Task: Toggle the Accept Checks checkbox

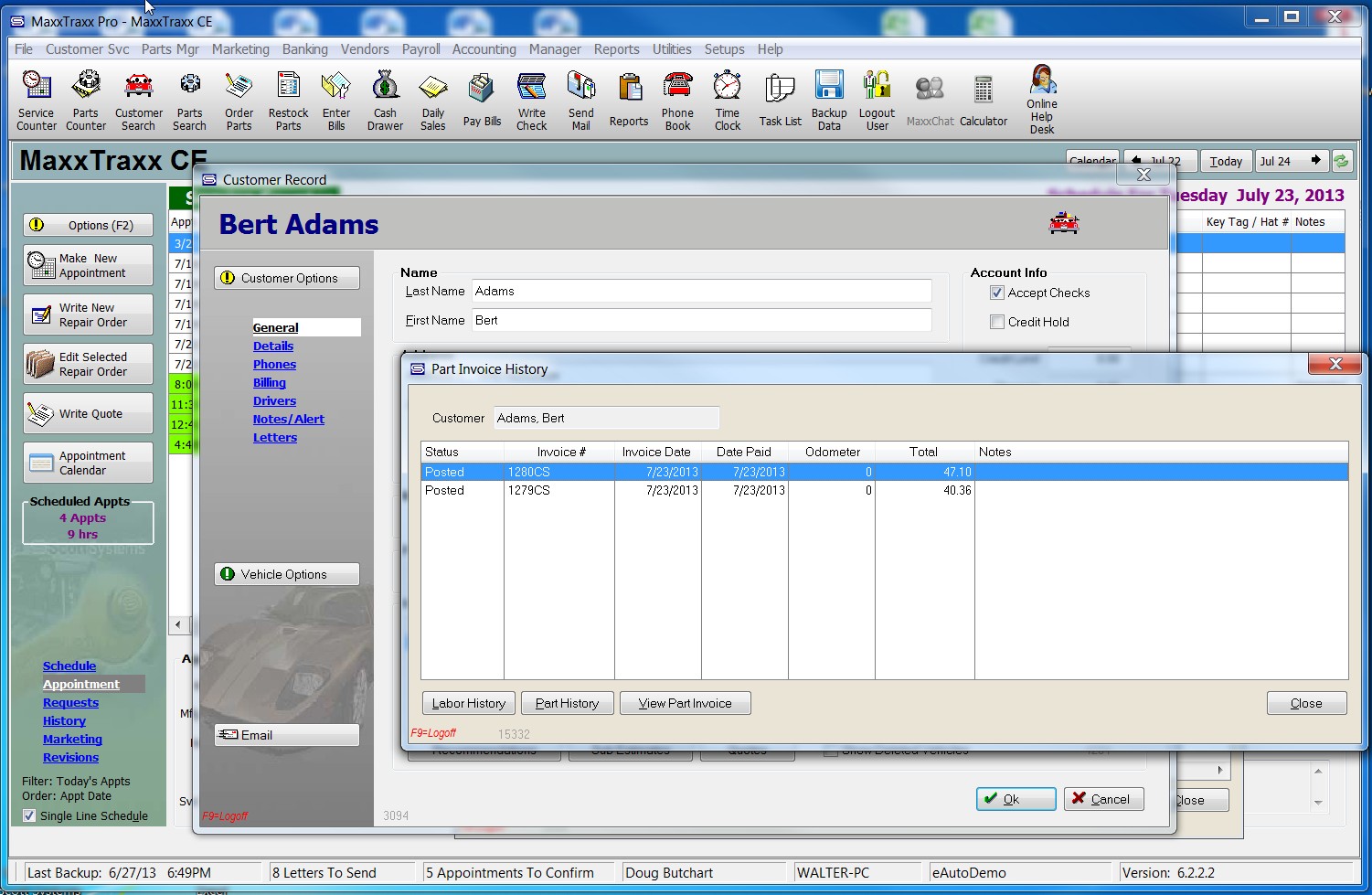Action: (x=997, y=293)
